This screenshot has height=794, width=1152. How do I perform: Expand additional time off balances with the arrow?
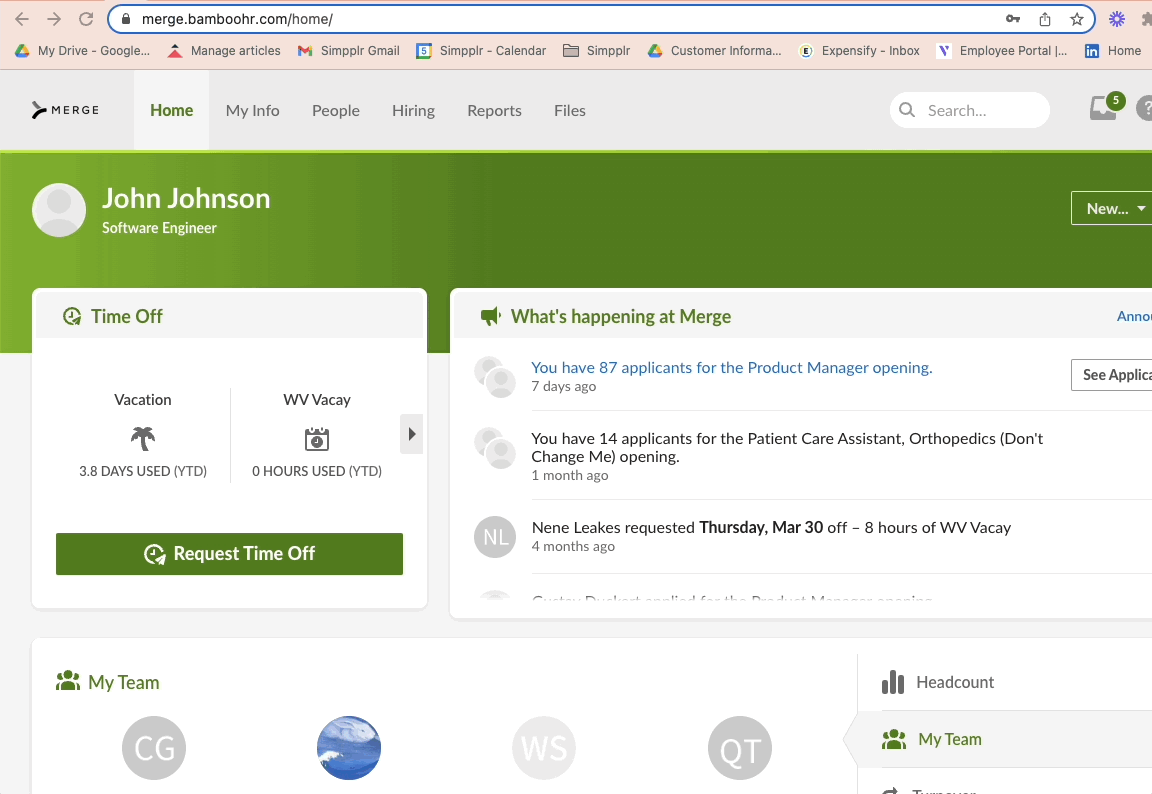click(411, 434)
